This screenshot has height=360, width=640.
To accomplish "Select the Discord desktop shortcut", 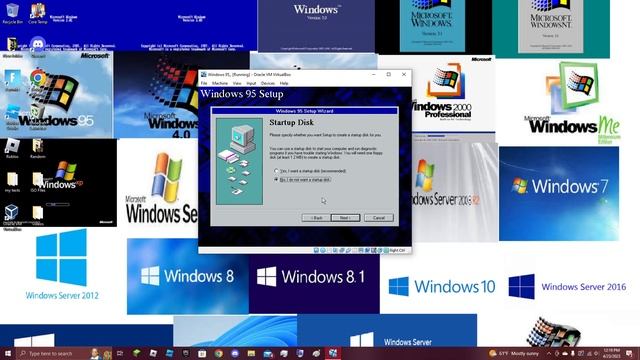I will [x=38, y=47].
